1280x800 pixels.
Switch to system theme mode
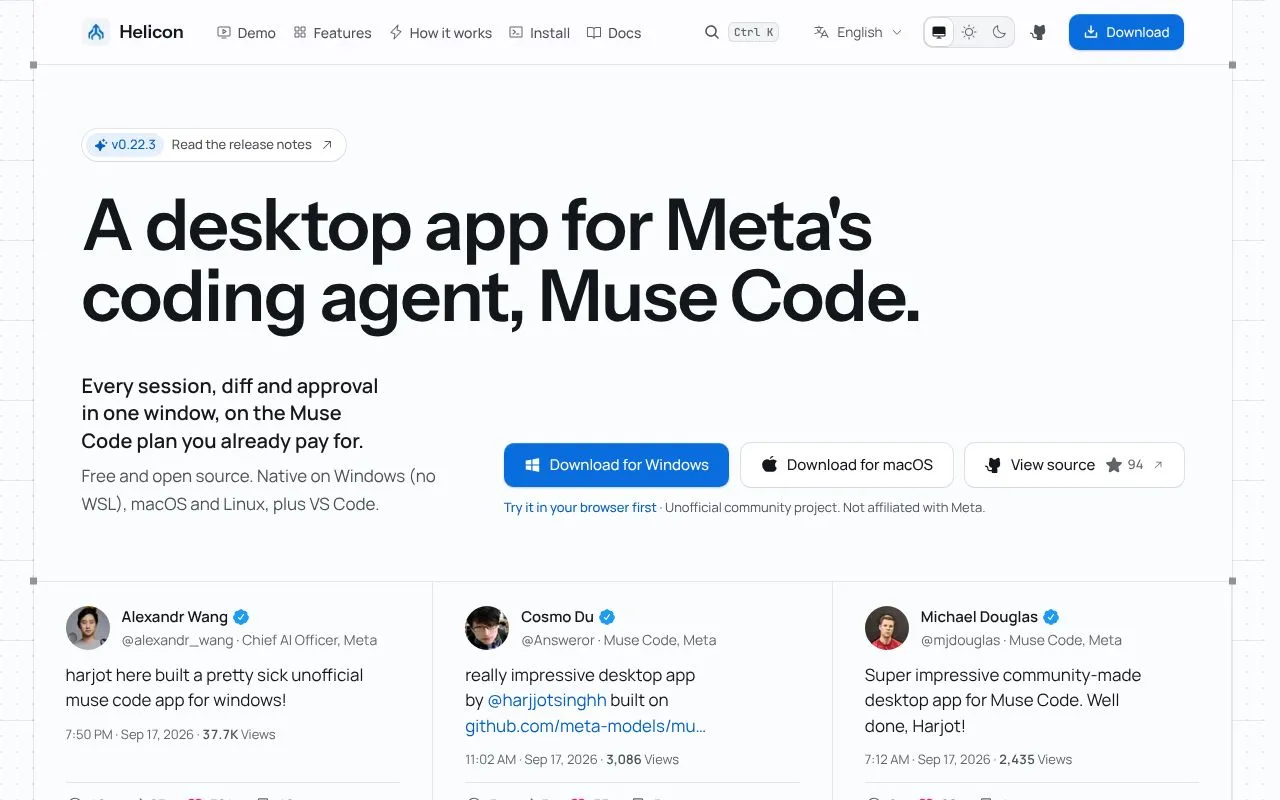939,32
